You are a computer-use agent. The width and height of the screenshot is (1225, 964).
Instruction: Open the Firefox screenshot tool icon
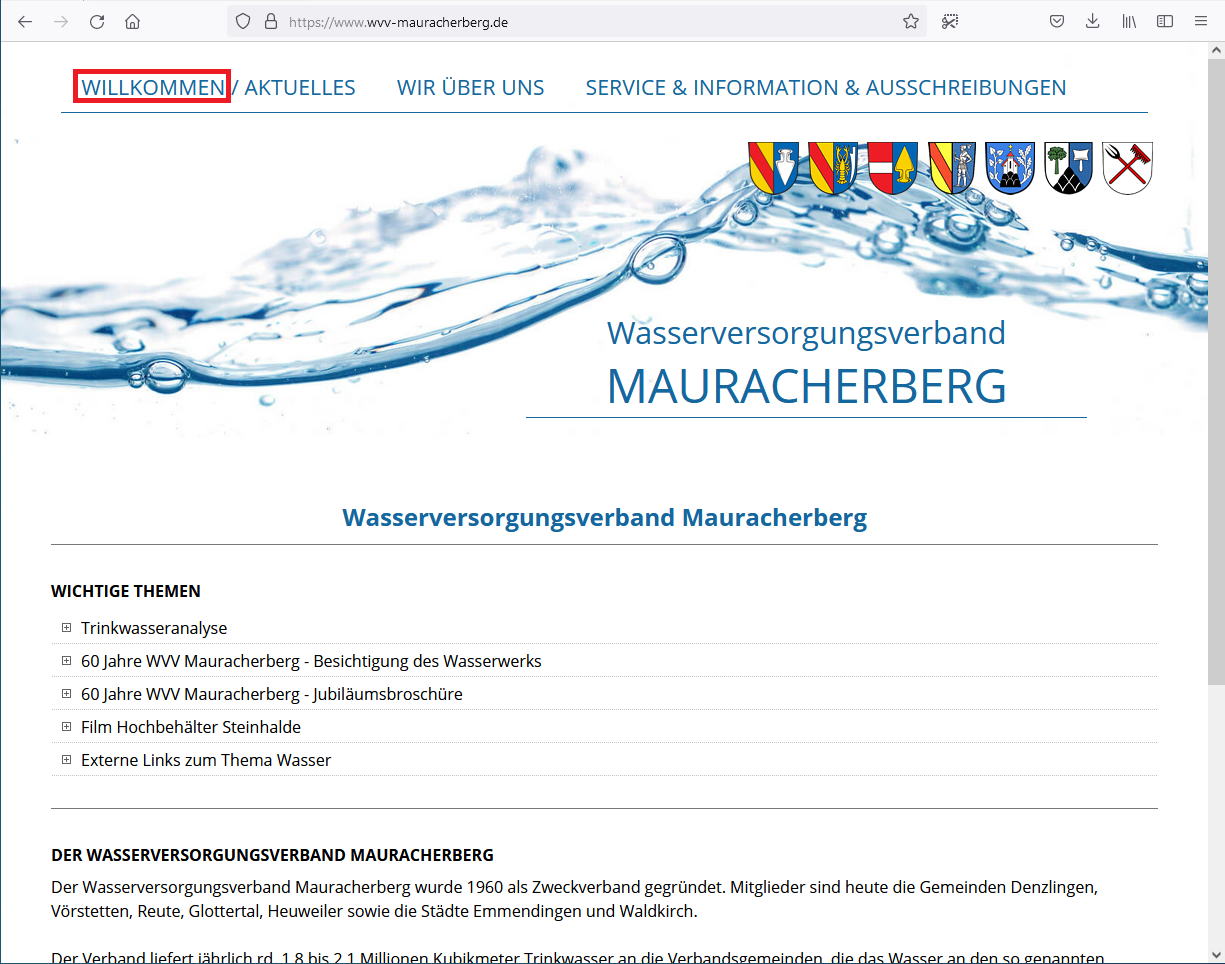(x=950, y=21)
